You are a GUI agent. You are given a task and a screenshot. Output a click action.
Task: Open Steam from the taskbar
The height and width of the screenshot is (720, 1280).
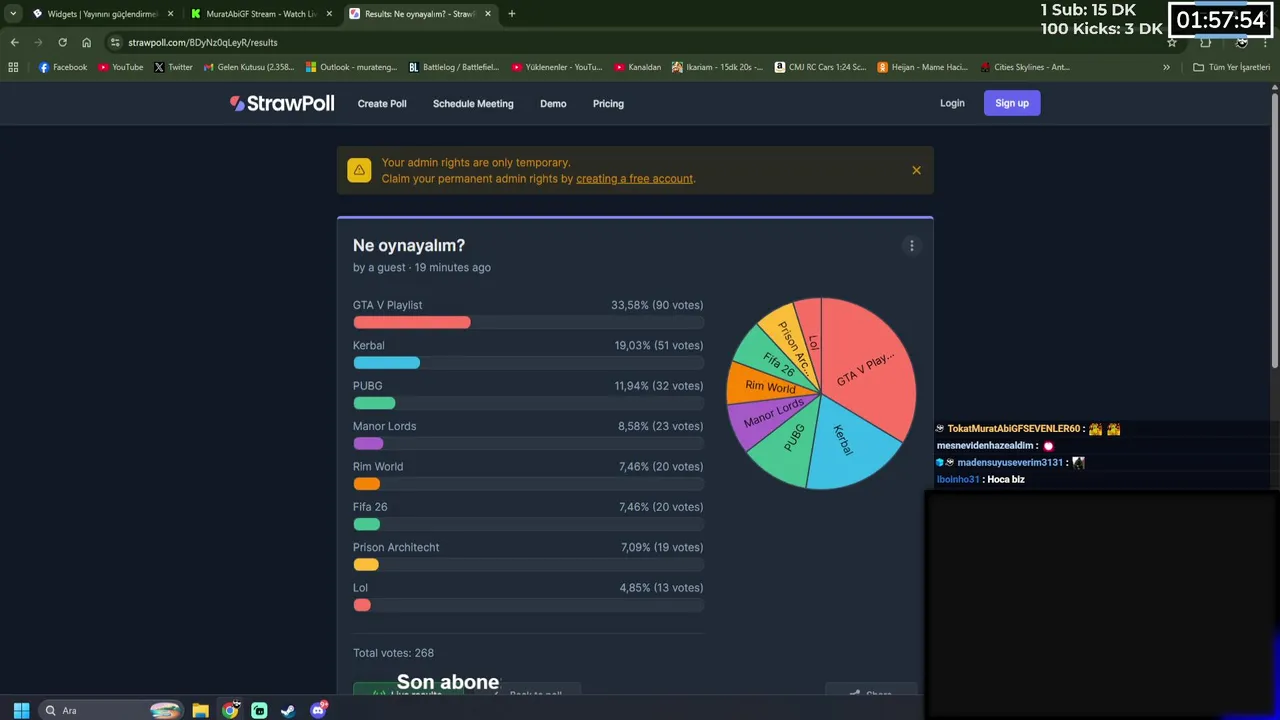coord(288,710)
